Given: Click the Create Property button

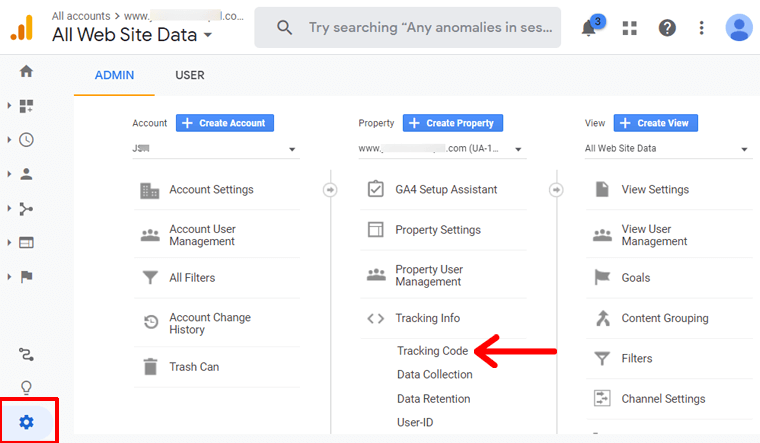Looking at the screenshot, I should [x=453, y=123].
